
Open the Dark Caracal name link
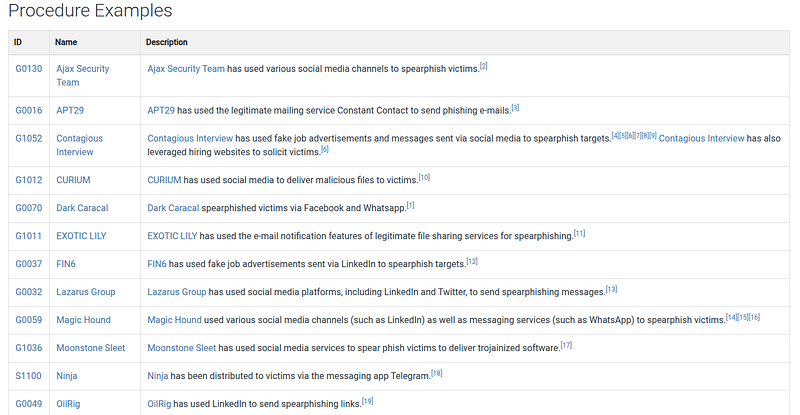point(82,208)
